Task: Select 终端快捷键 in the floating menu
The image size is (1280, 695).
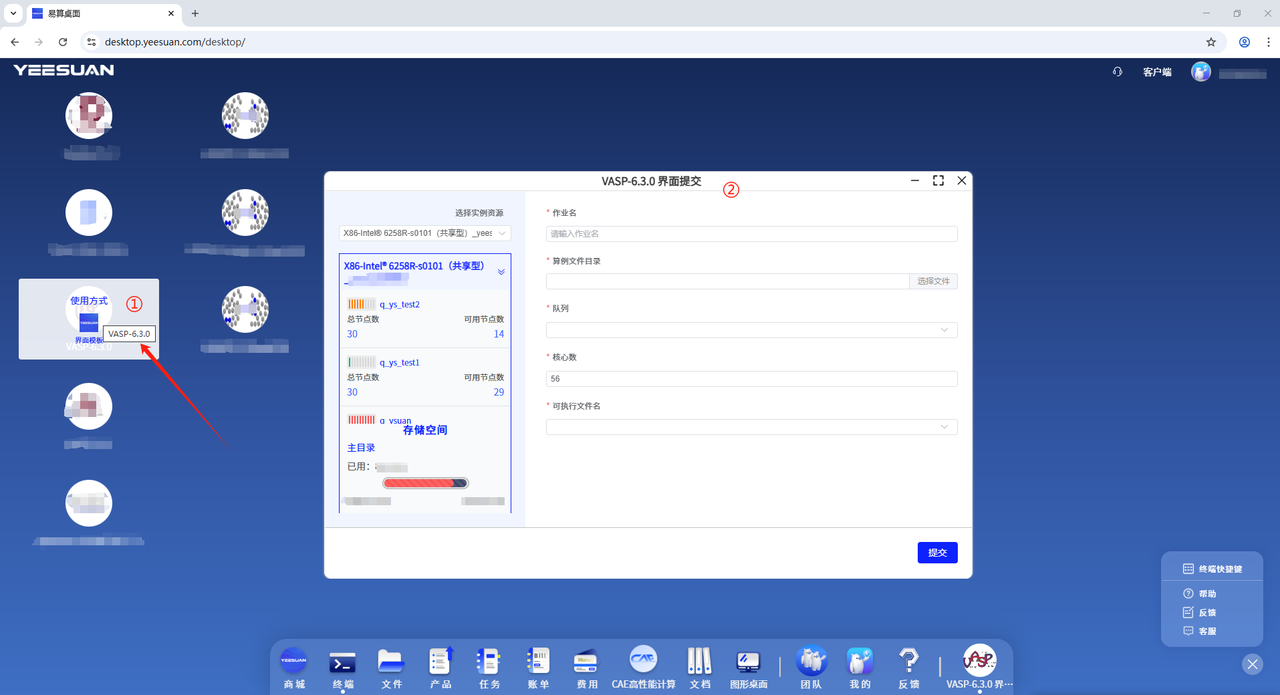Action: [x=1212, y=569]
